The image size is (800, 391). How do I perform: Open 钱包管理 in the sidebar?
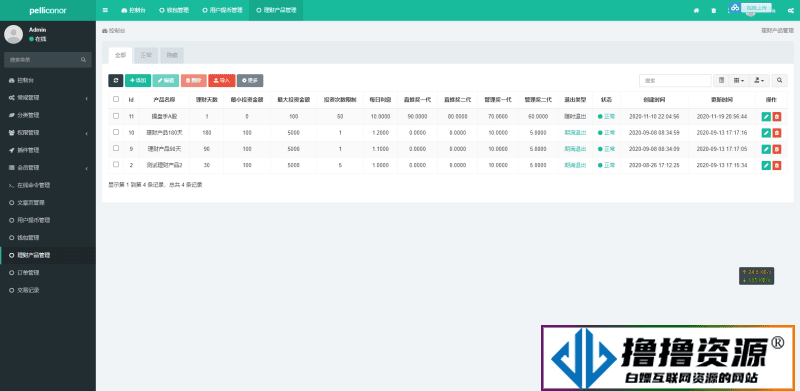pyautogui.click(x=47, y=237)
